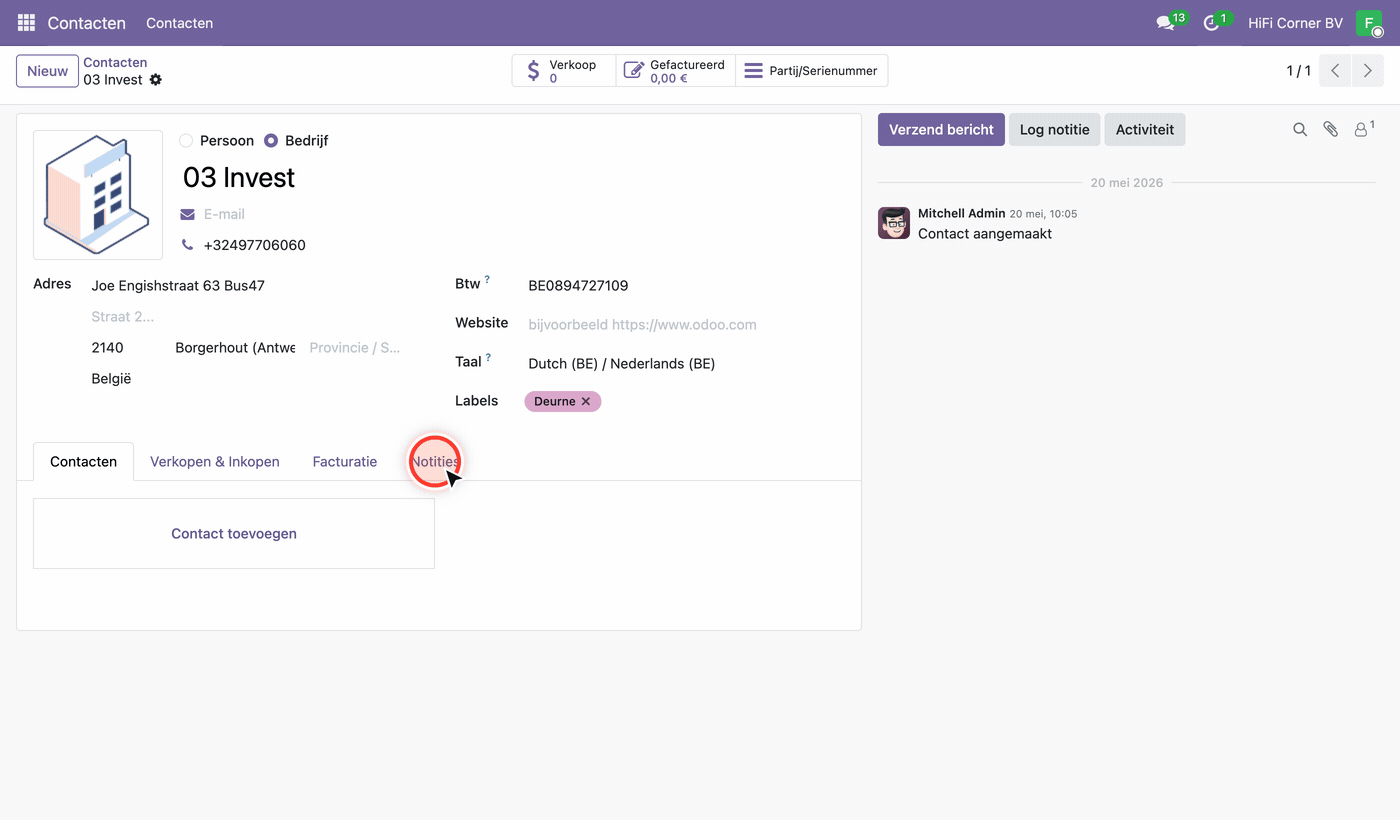Image resolution: width=1400 pixels, height=820 pixels.
Task: Switch to the Facturatie tab
Action: 345,462
